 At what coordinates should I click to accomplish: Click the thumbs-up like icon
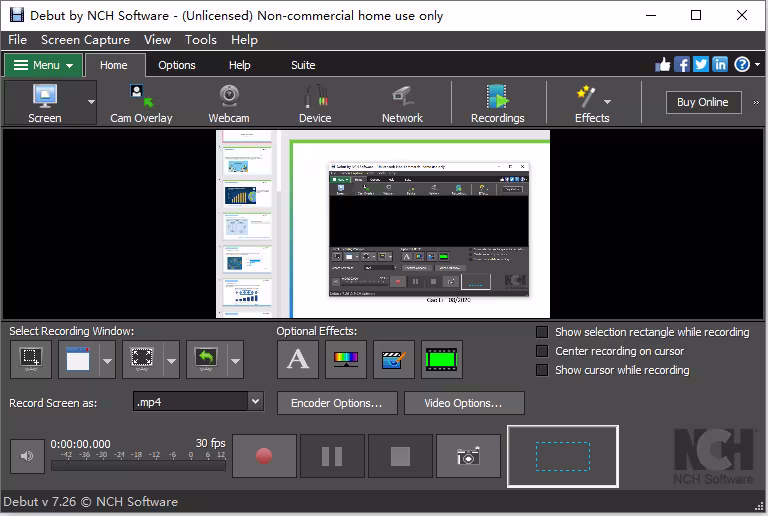coord(663,65)
